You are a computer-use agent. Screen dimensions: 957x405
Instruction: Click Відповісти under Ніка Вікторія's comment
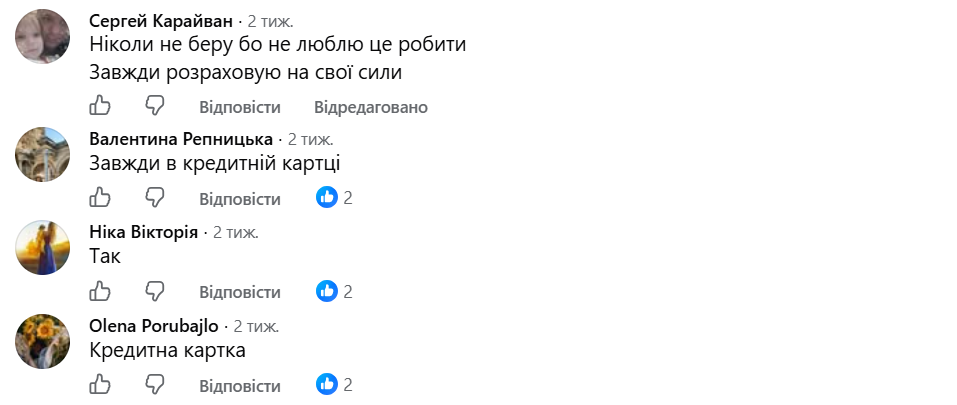[x=240, y=292]
